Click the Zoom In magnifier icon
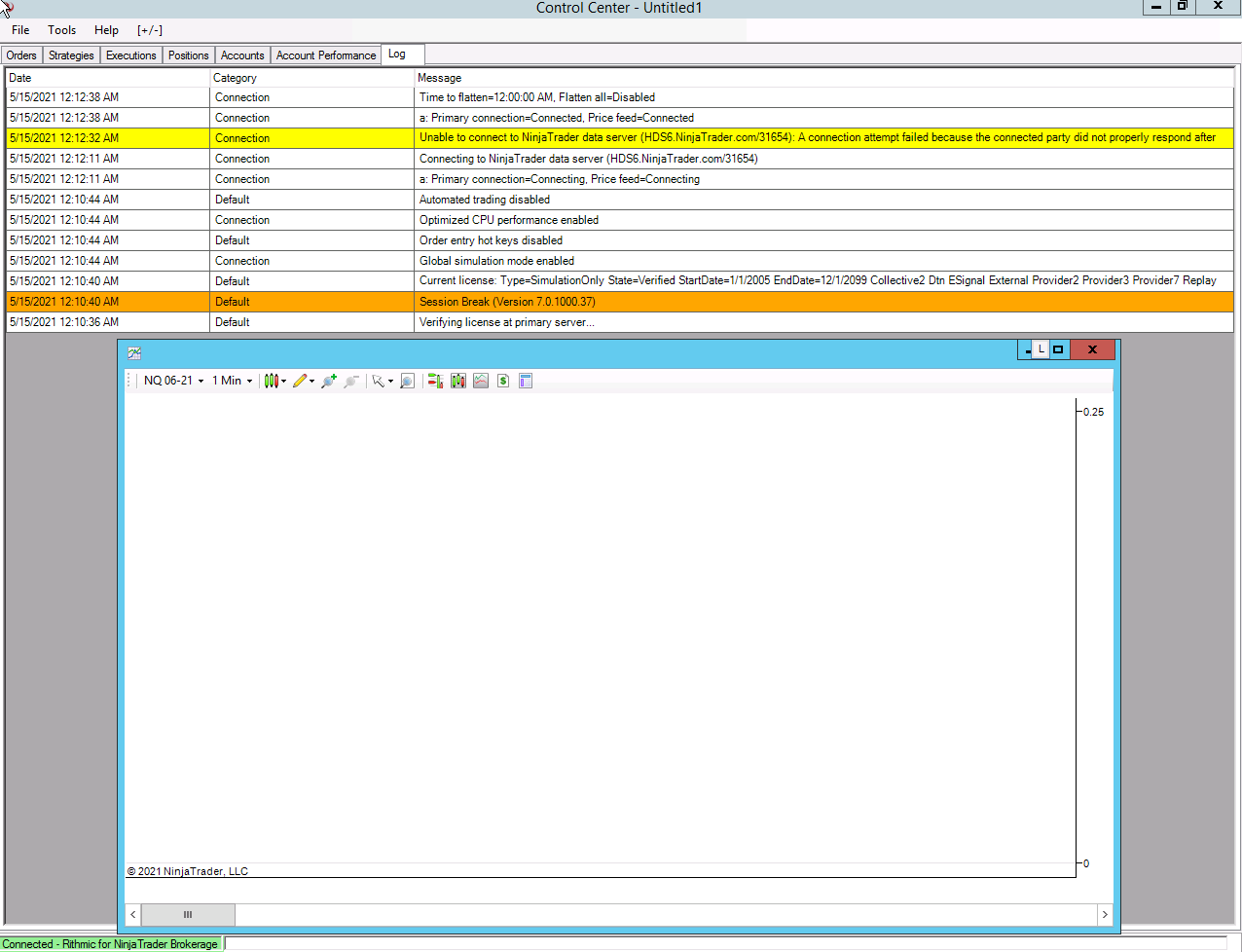 click(x=329, y=381)
